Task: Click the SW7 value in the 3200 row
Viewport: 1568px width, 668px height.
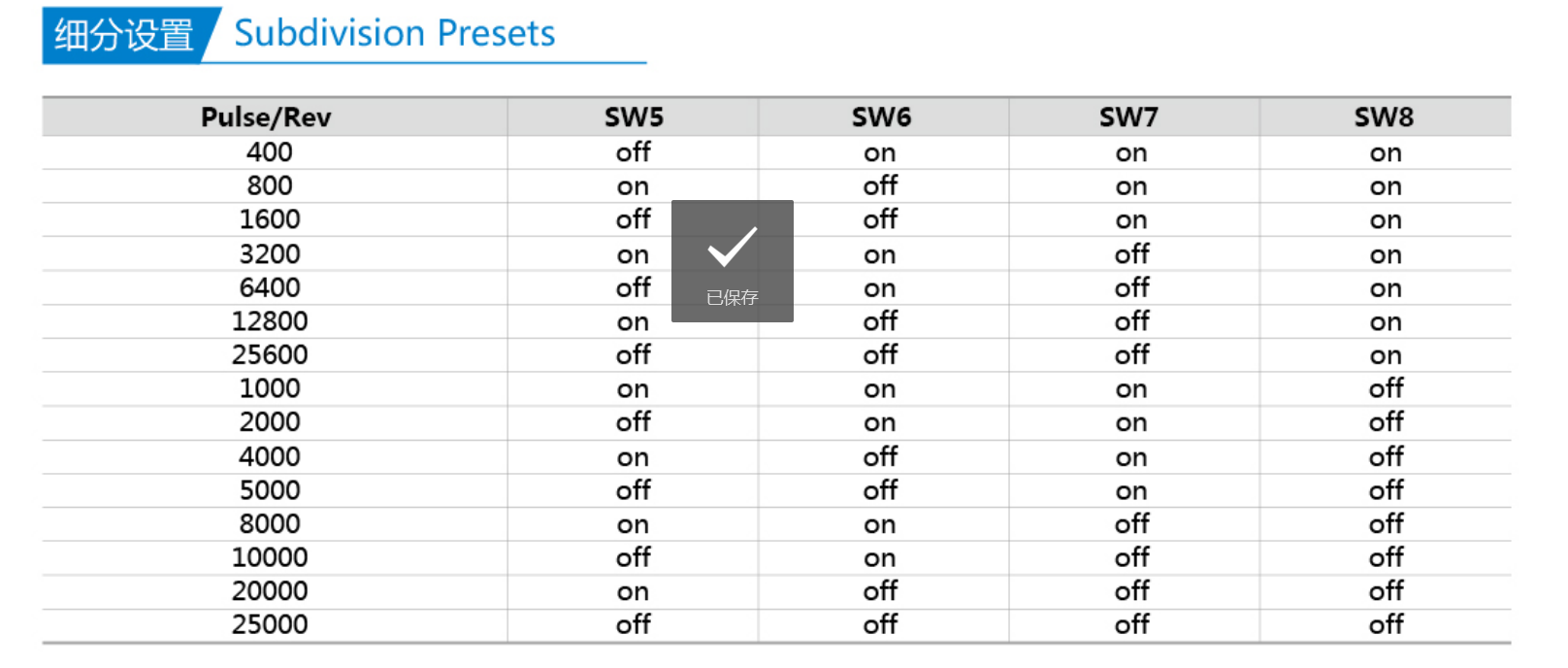Action: (1131, 254)
